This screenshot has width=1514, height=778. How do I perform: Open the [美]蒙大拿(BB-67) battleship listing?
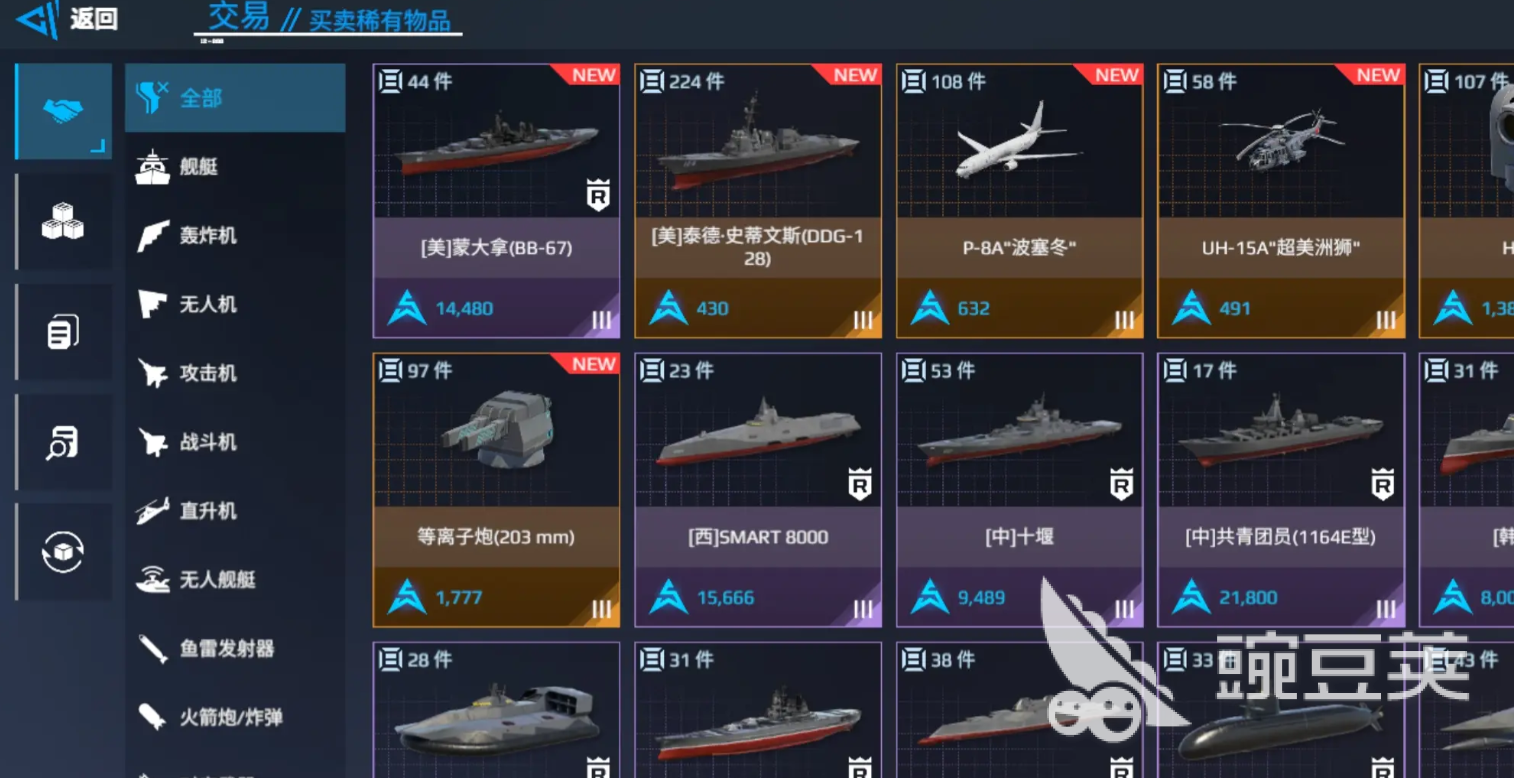(x=496, y=201)
